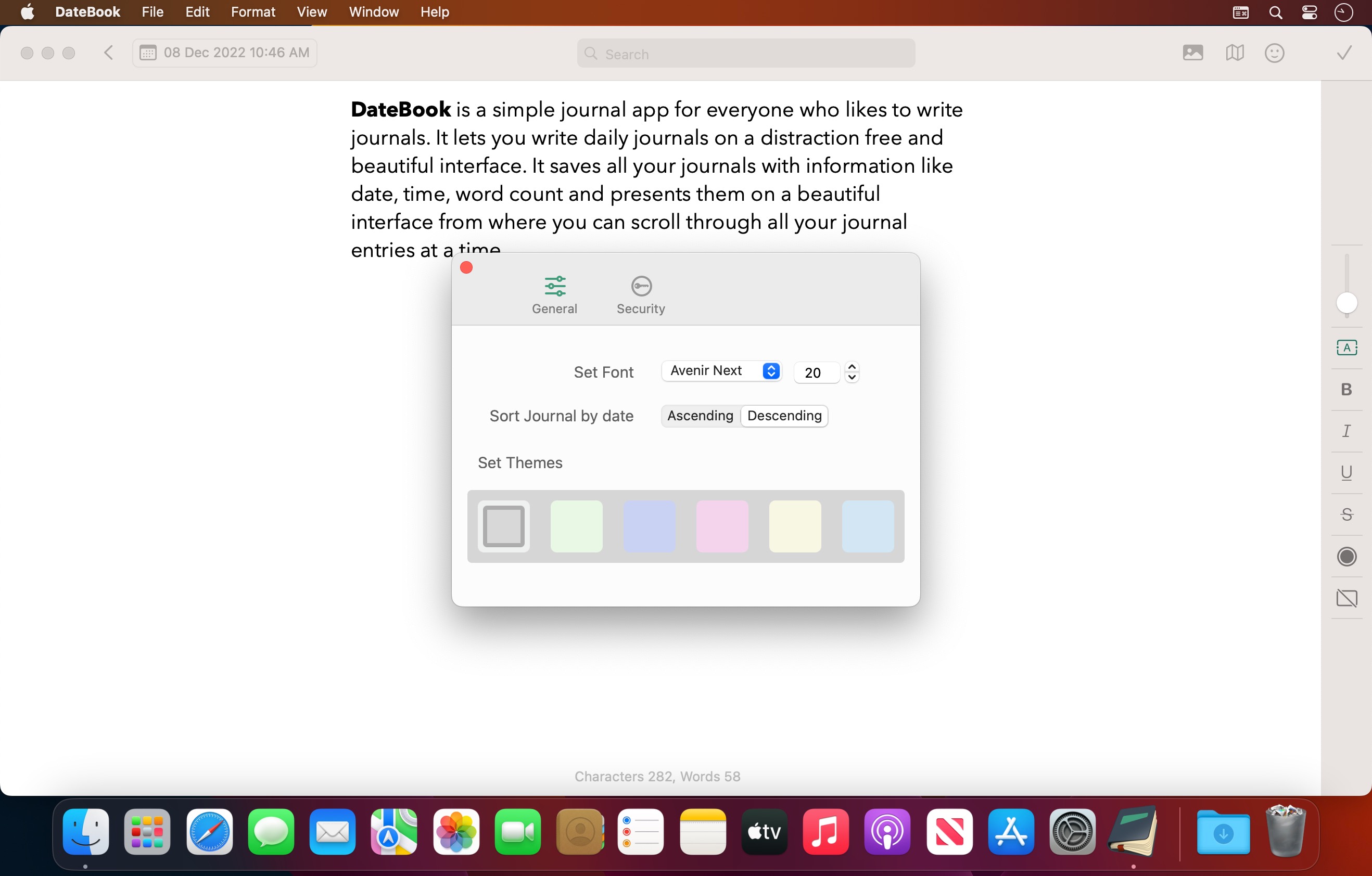Toggle underline formatting in sidebar
The width and height of the screenshot is (1372, 876).
(x=1346, y=473)
